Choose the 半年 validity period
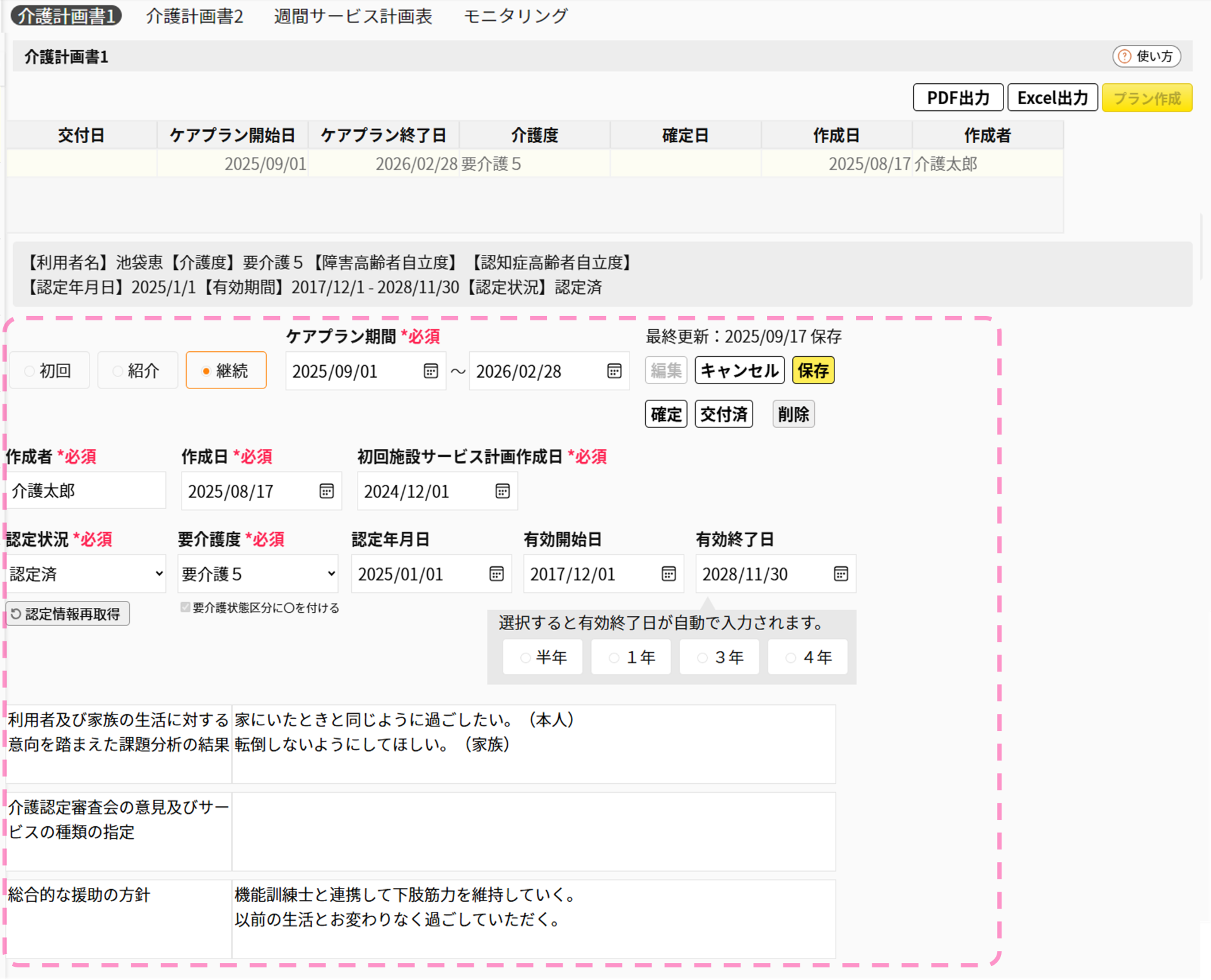Image resolution: width=1211 pixels, height=980 pixels. tap(525, 658)
